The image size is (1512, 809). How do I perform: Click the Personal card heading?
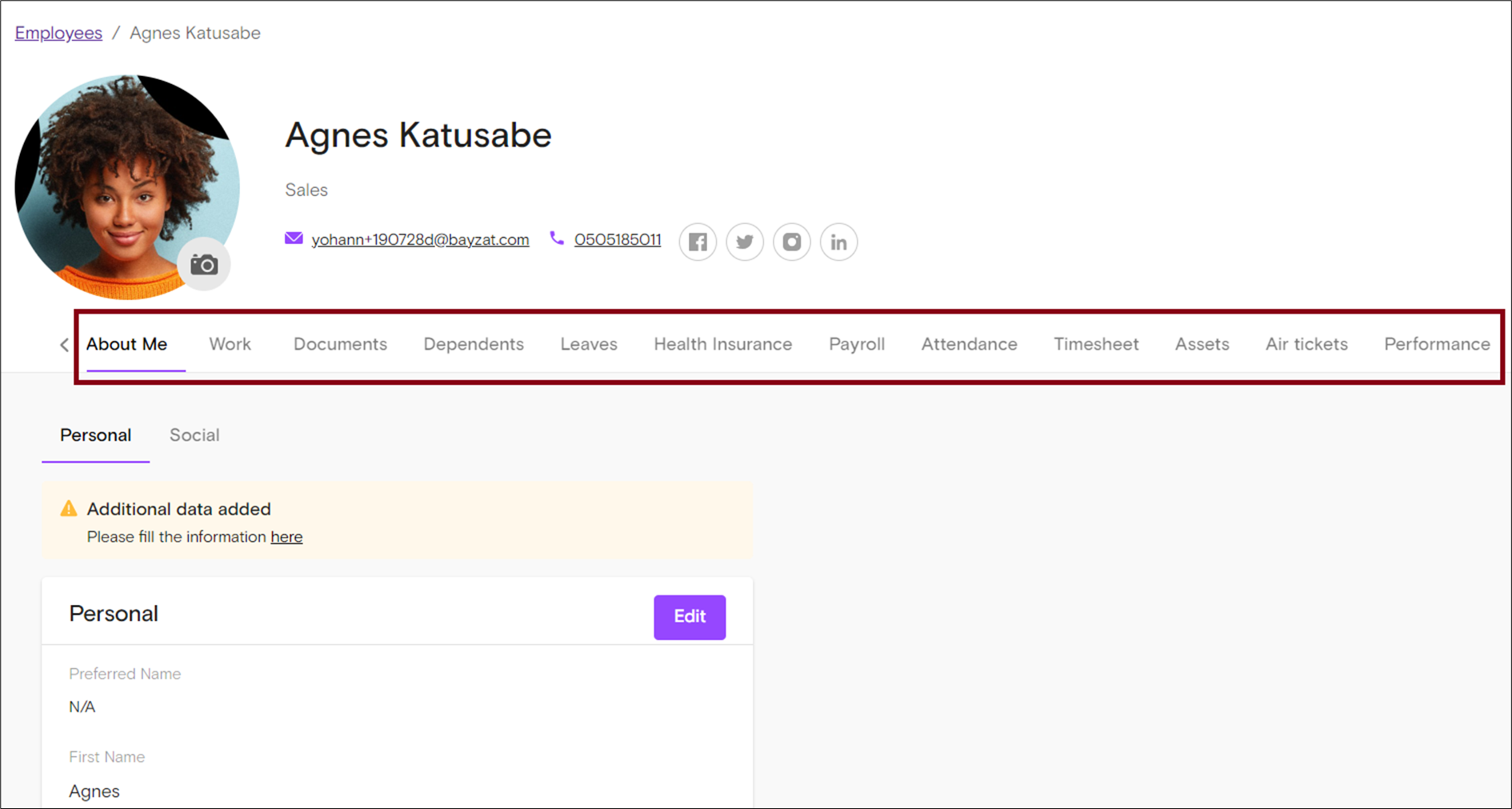[114, 614]
